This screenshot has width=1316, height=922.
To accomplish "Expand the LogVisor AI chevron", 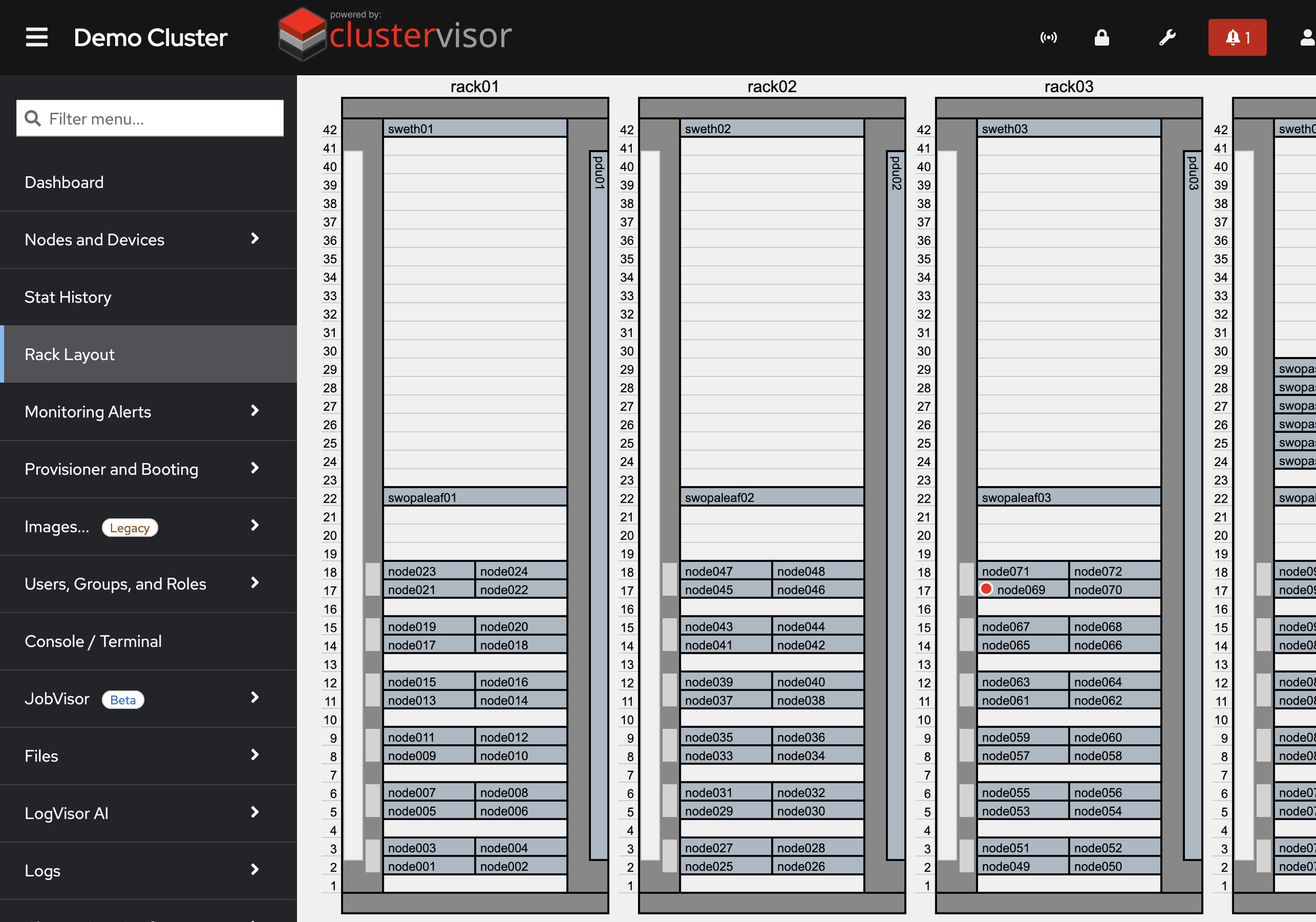I will (255, 812).
